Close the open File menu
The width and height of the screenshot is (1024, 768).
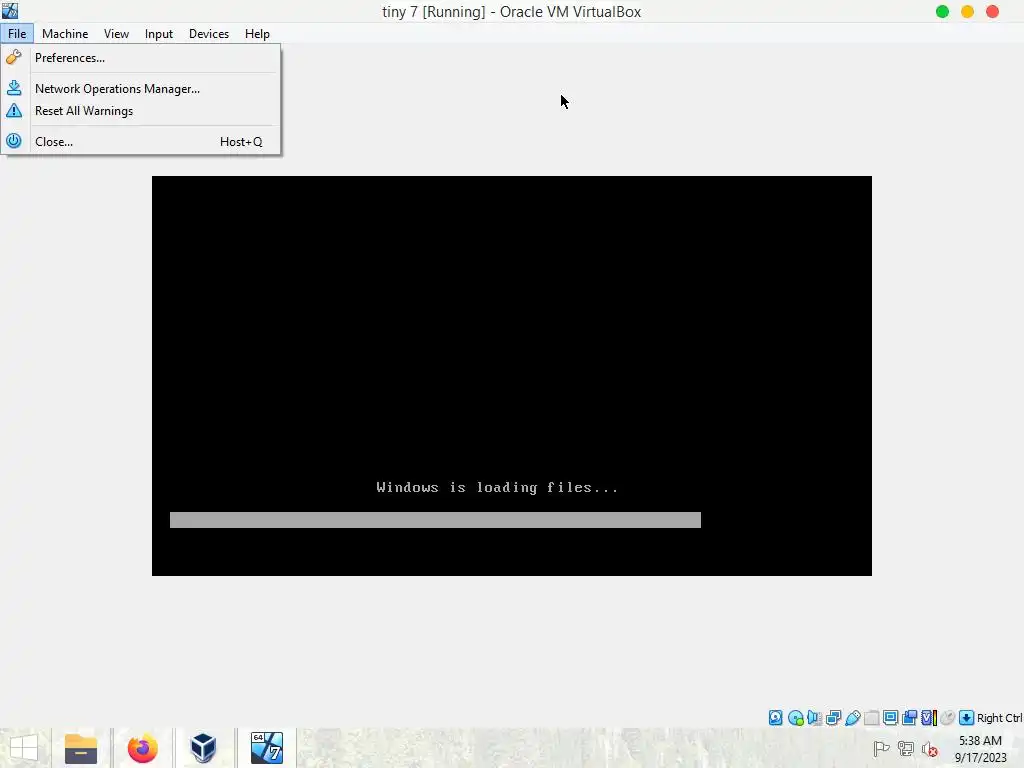(17, 33)
